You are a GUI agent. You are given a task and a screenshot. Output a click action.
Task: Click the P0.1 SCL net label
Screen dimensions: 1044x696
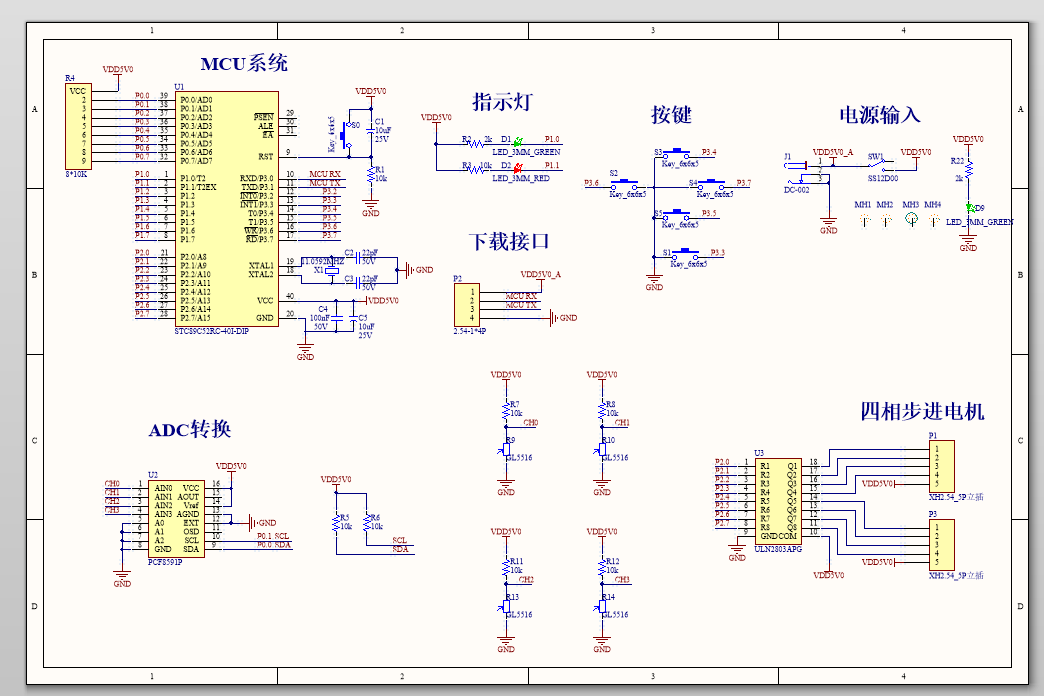[x=273, y=536]
